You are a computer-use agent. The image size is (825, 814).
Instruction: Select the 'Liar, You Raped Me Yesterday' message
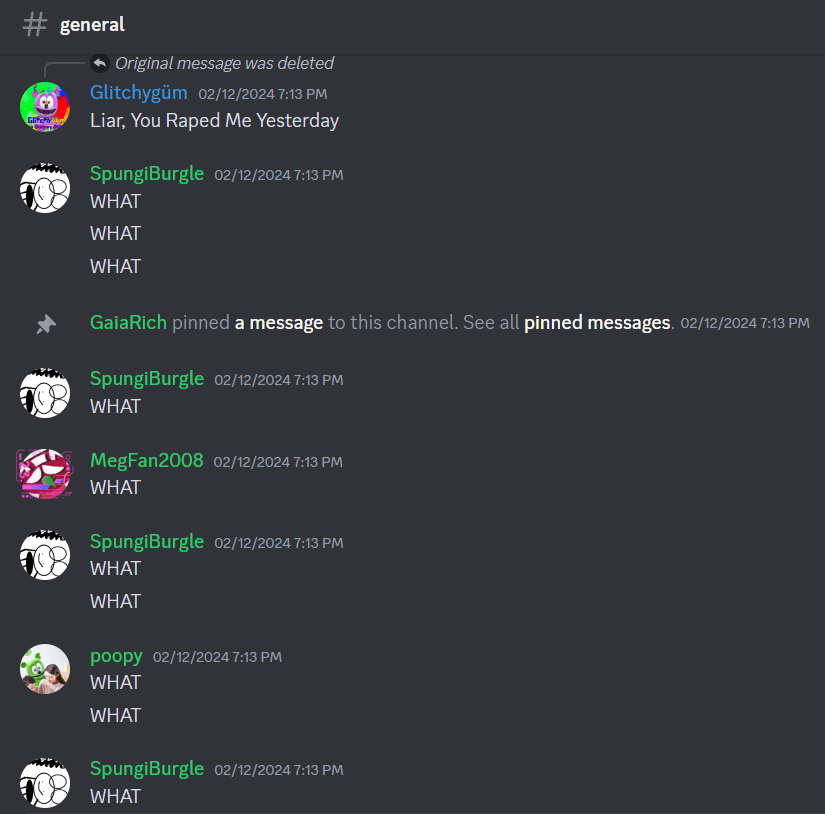214,121
